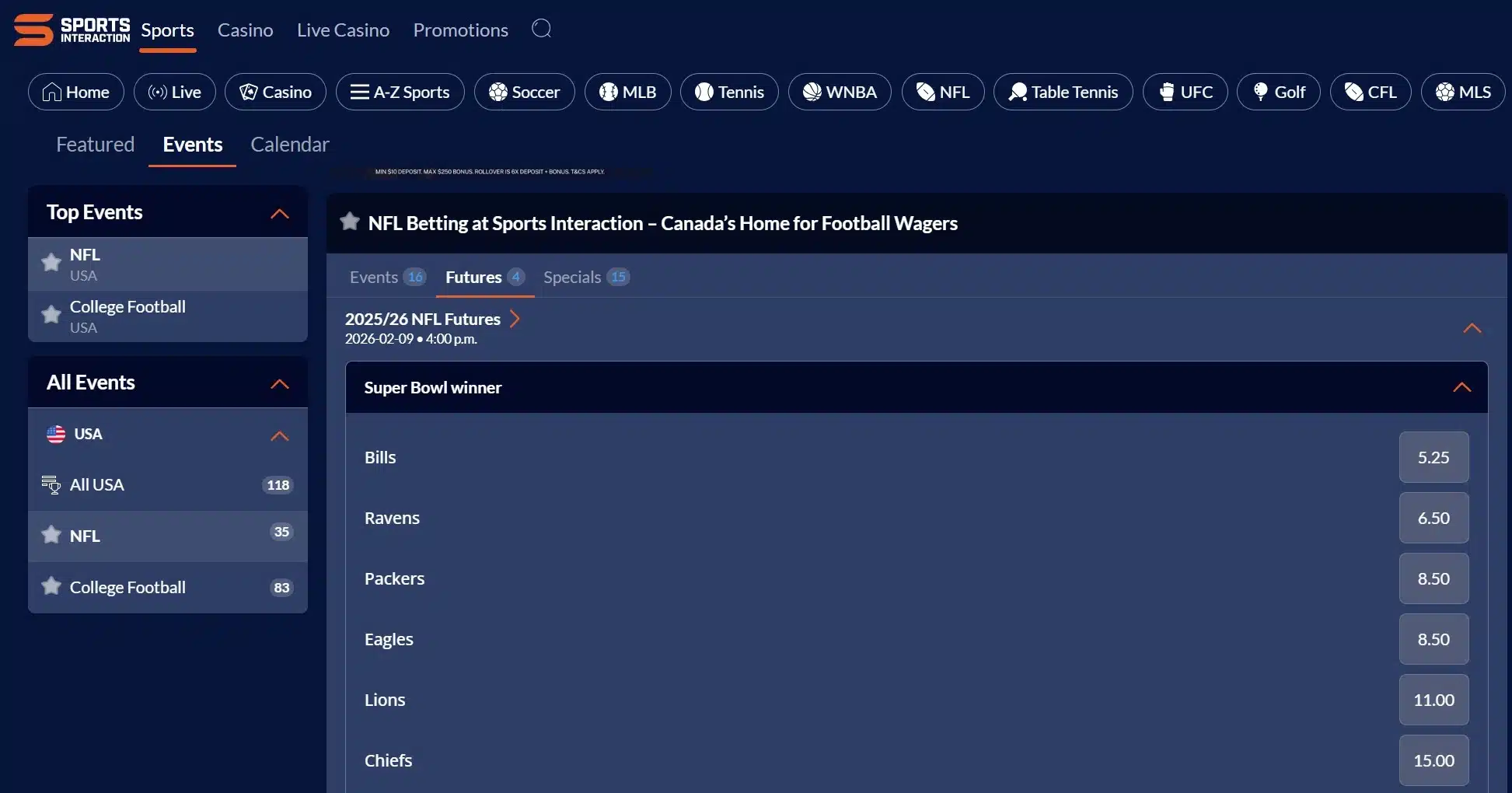This screenshot has width=1512, height=793.
Task: Open the Home sport shortcut
Action: click(75, 92)
